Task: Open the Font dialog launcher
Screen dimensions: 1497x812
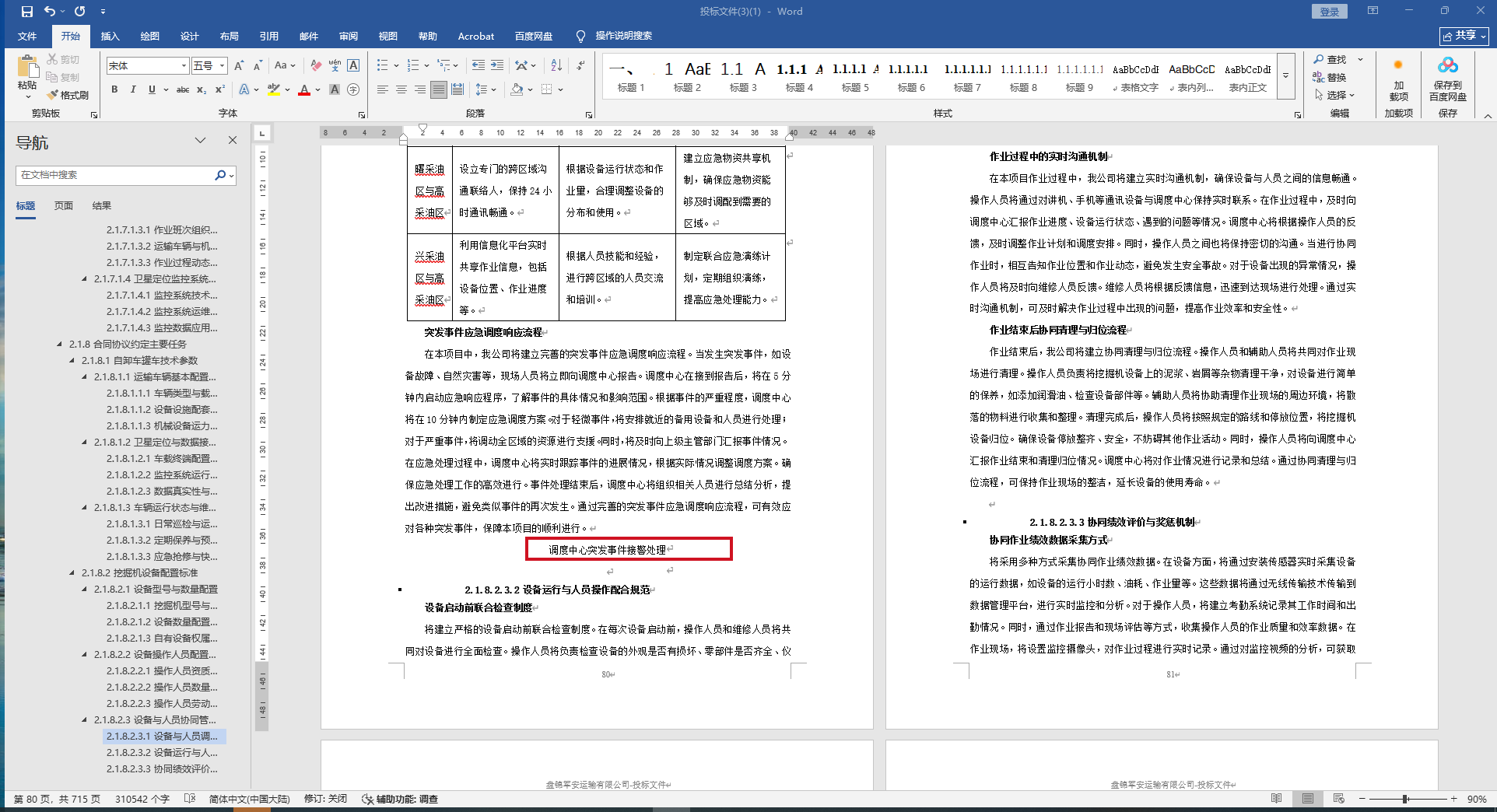Action: coord(362,114)
